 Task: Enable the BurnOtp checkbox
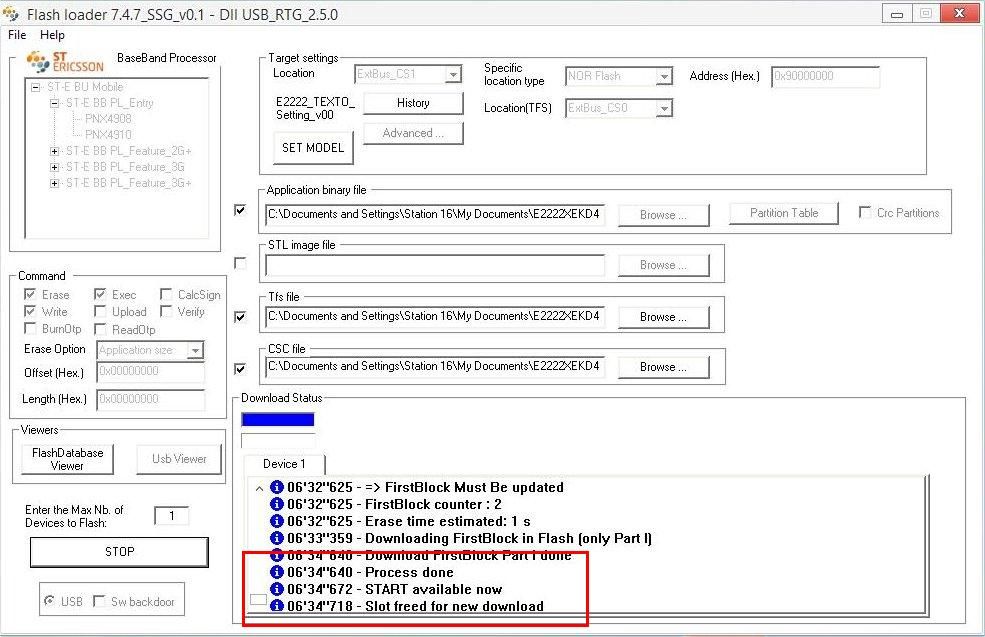point(30,328)
